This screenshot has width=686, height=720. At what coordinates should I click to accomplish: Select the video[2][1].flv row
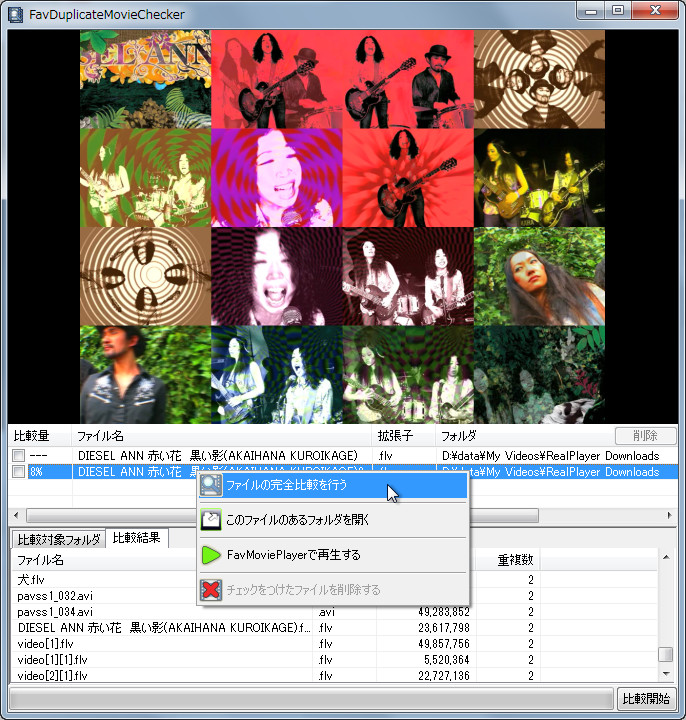tap(334, 675)
